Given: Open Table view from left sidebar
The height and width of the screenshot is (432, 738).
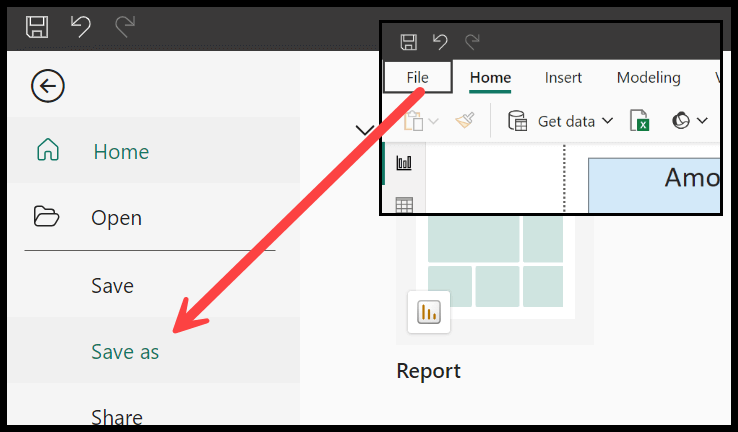Looking at the screenshot, I should [x=404, y=205].
